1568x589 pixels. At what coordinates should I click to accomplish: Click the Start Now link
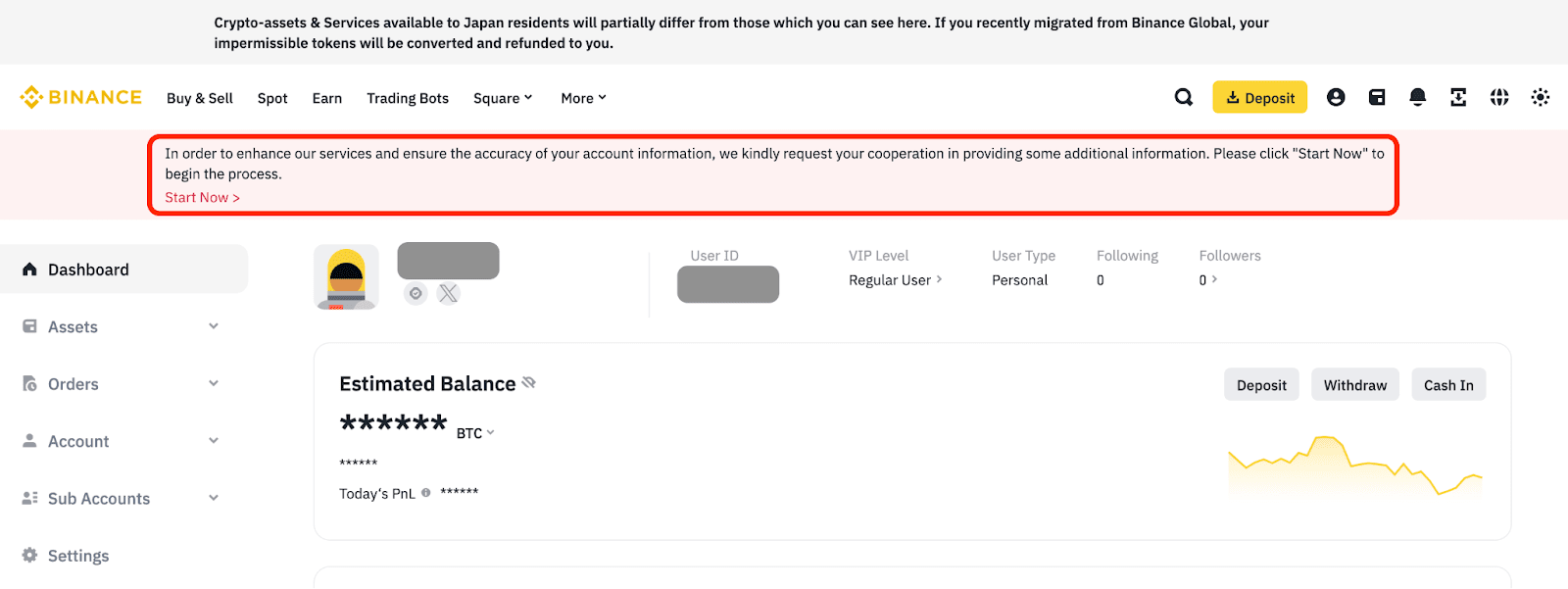(201, 196)
